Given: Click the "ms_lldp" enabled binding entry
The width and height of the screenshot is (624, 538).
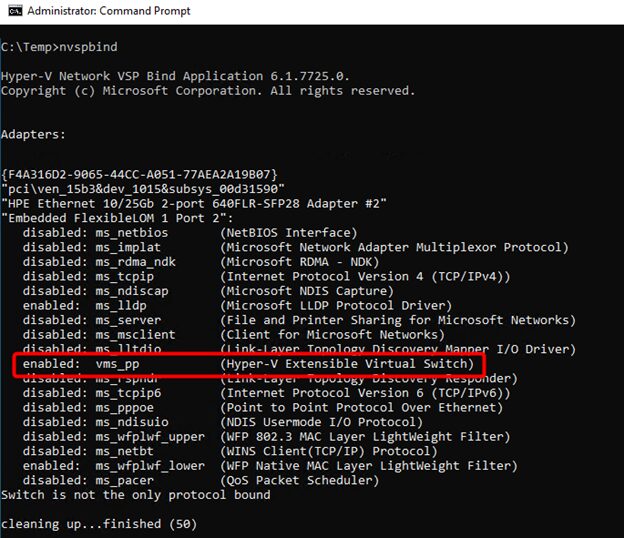Looking at the screenshot, I should coord(123,305).
